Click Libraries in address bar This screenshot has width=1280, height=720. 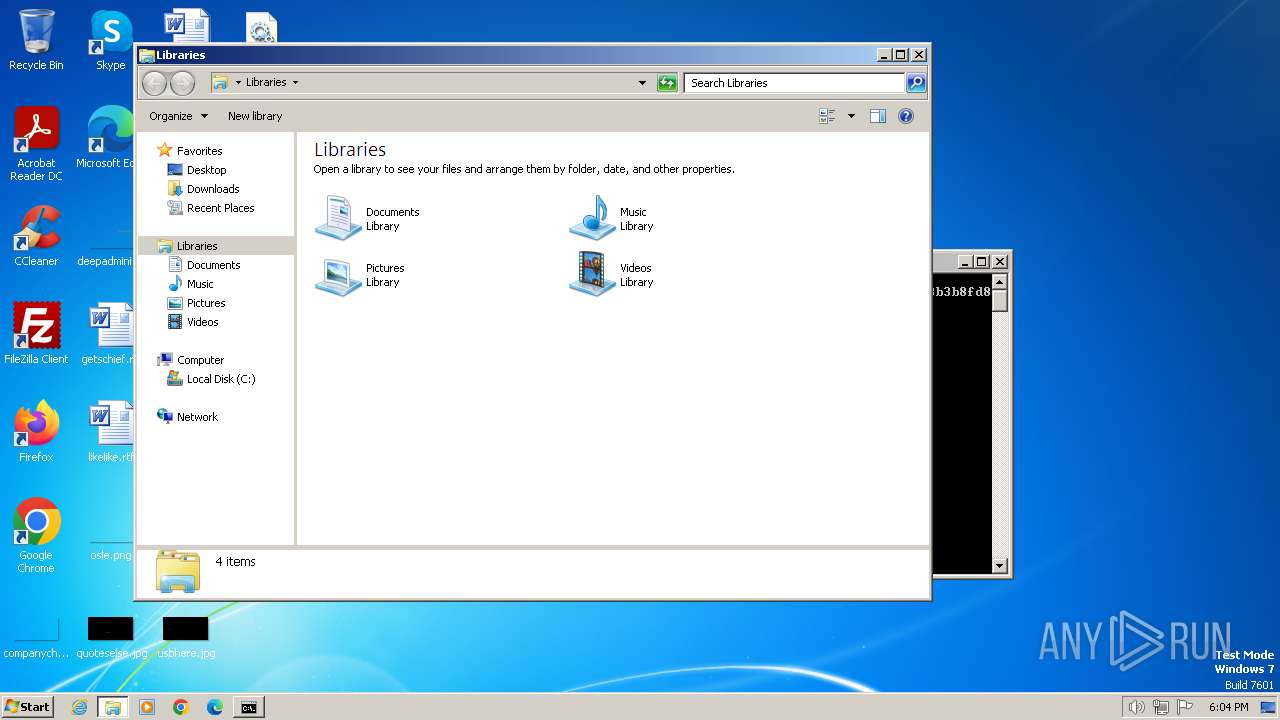point(266,83)
